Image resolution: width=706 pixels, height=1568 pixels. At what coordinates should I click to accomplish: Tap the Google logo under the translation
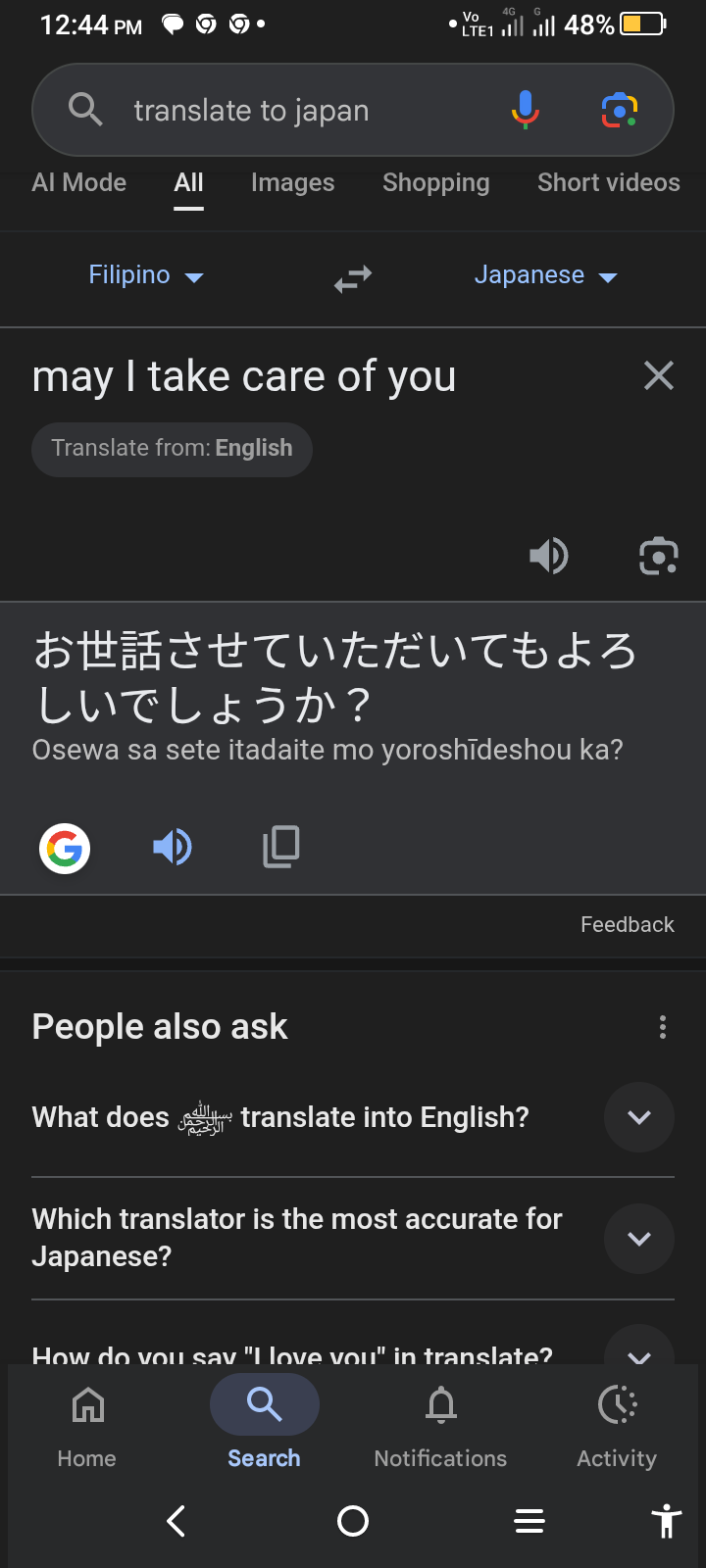(65, 848)
